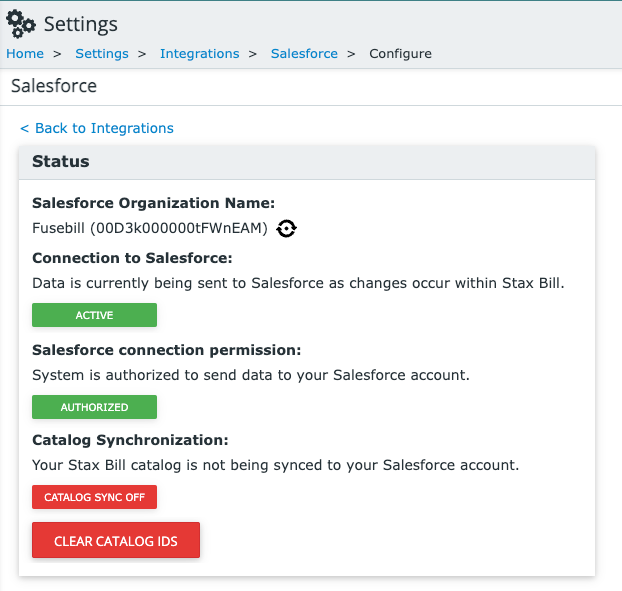Image resolution: width=622 pixels, height=591 pixels.
Task: Select the Status panel header
Action: (x=307, y=162)
